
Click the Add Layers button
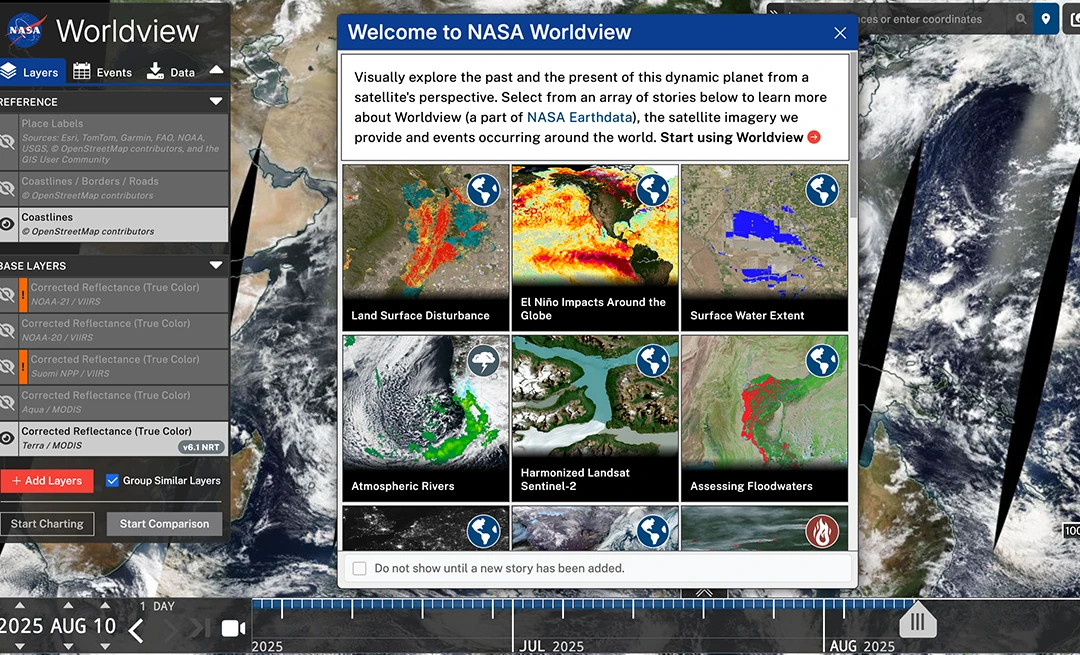click(x=47, y=481)
